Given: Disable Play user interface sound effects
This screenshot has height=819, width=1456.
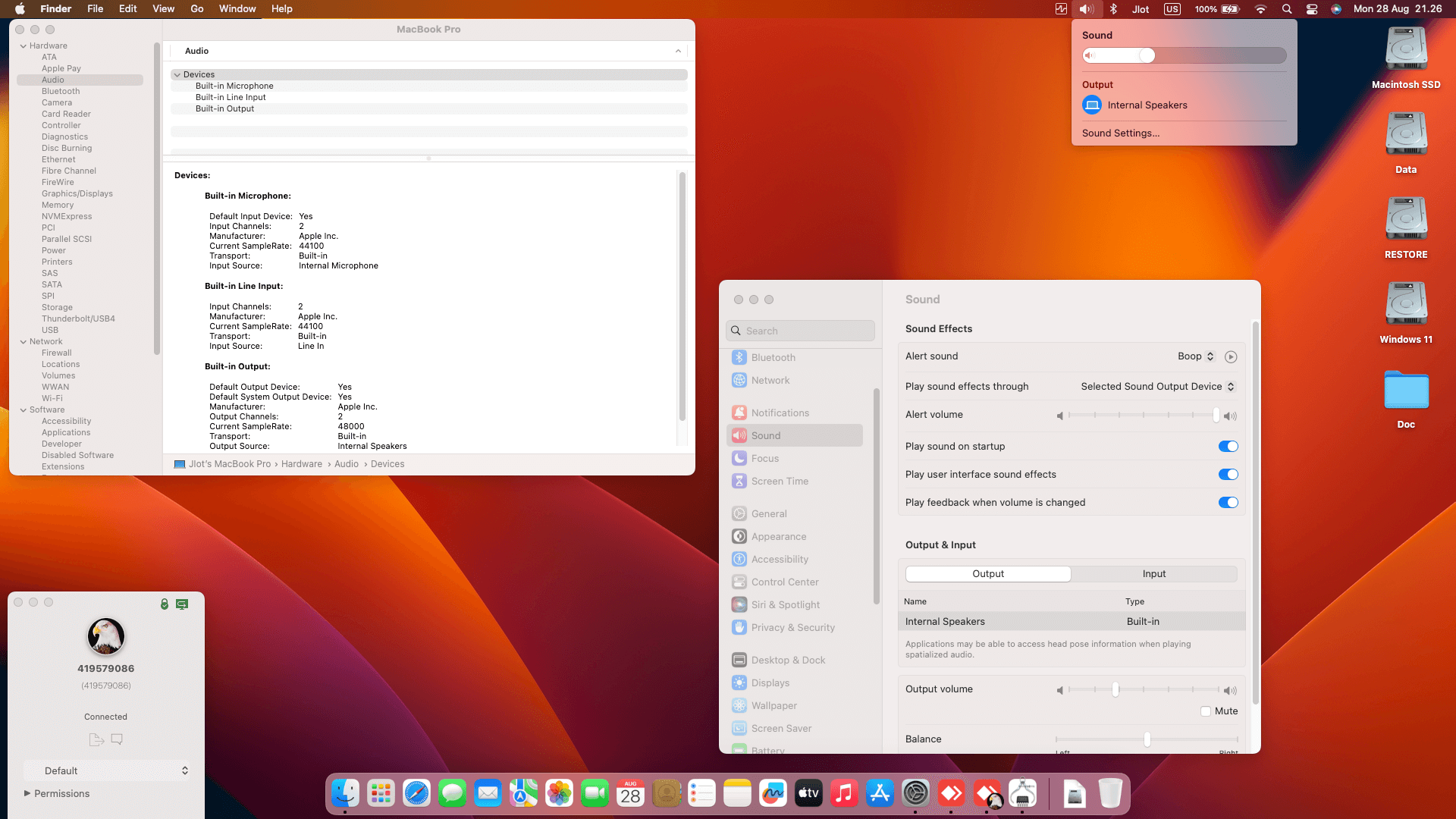Looking at the screenshot, I should pos(1228,475).
